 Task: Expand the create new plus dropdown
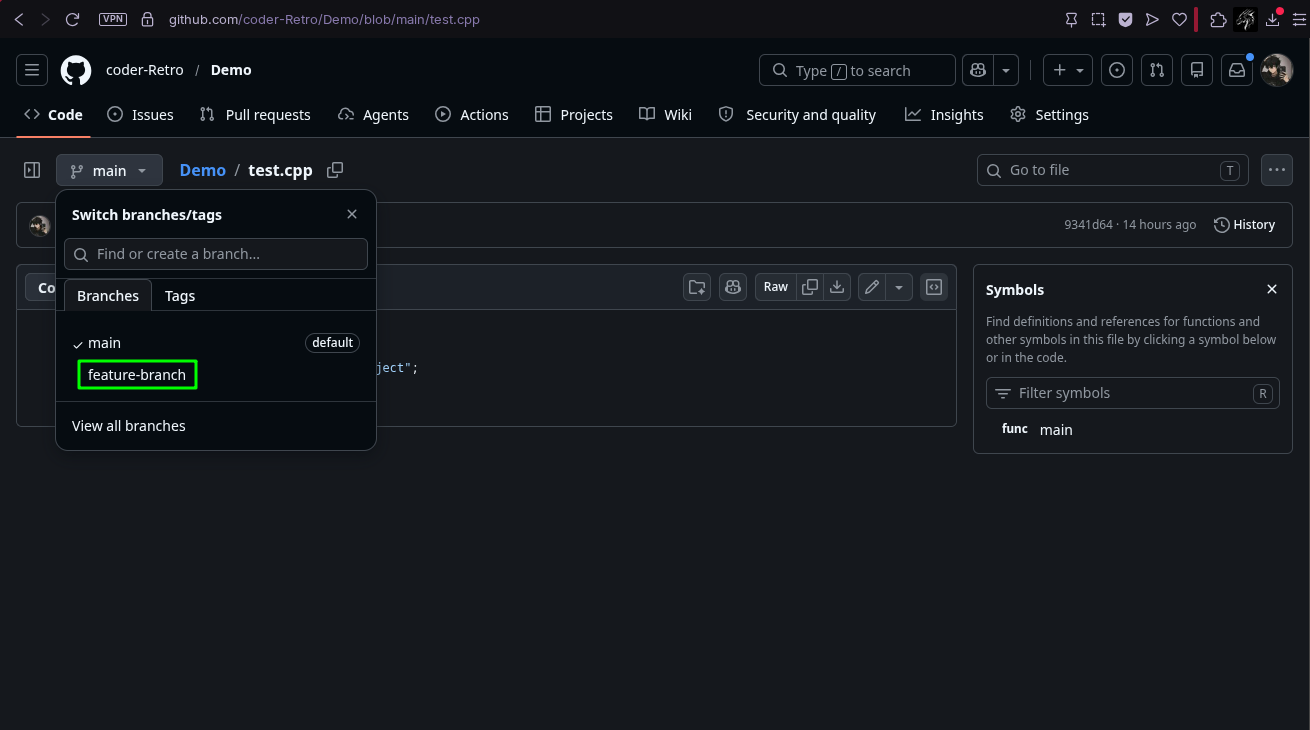pyautogui.click(x=1068, y=70)
